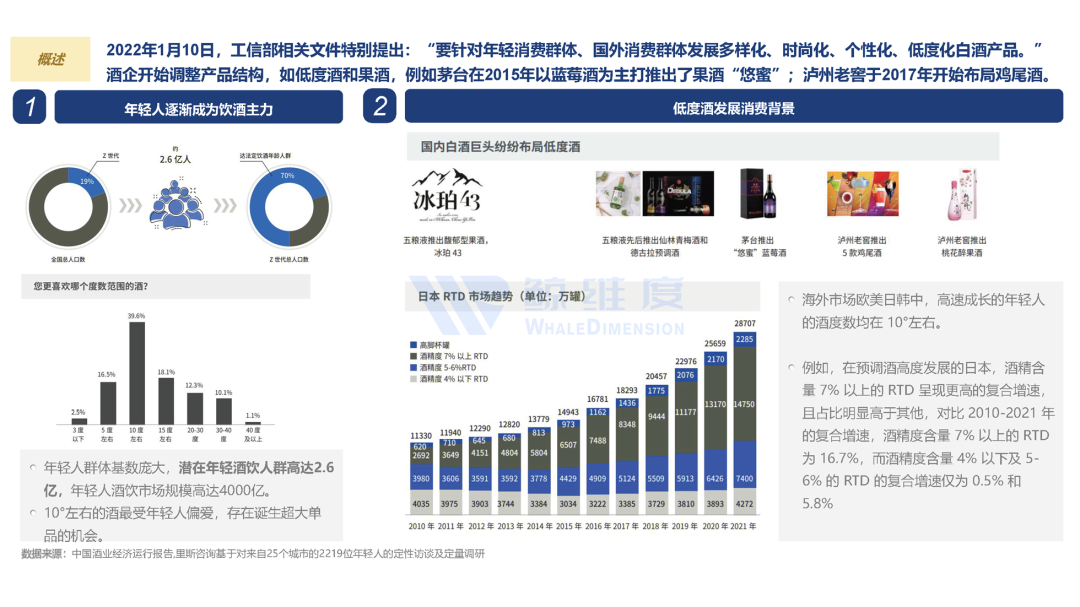The image size is (1080, 607).
Task: Select the 9444 segment of the 2018 bar
Action: tap(656, 426)
